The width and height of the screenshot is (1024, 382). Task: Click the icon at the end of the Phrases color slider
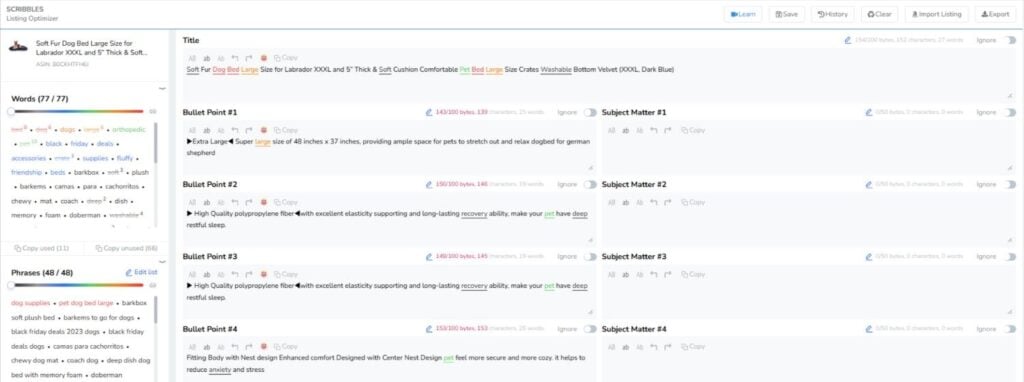153,285
